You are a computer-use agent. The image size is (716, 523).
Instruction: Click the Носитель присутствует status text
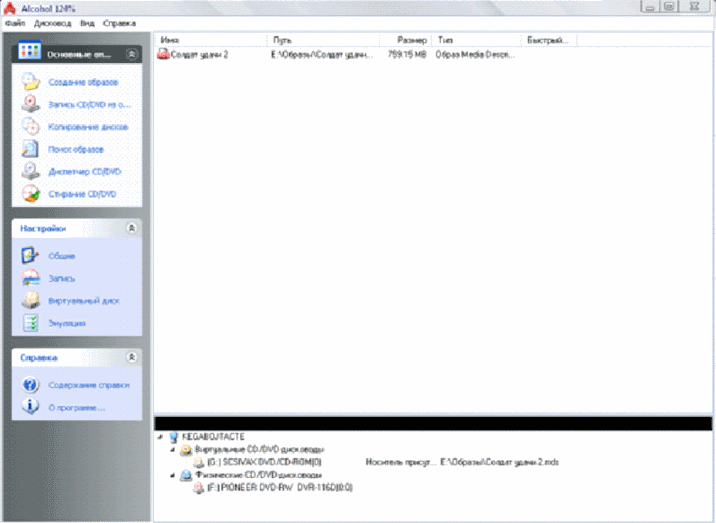coord(400,463)
